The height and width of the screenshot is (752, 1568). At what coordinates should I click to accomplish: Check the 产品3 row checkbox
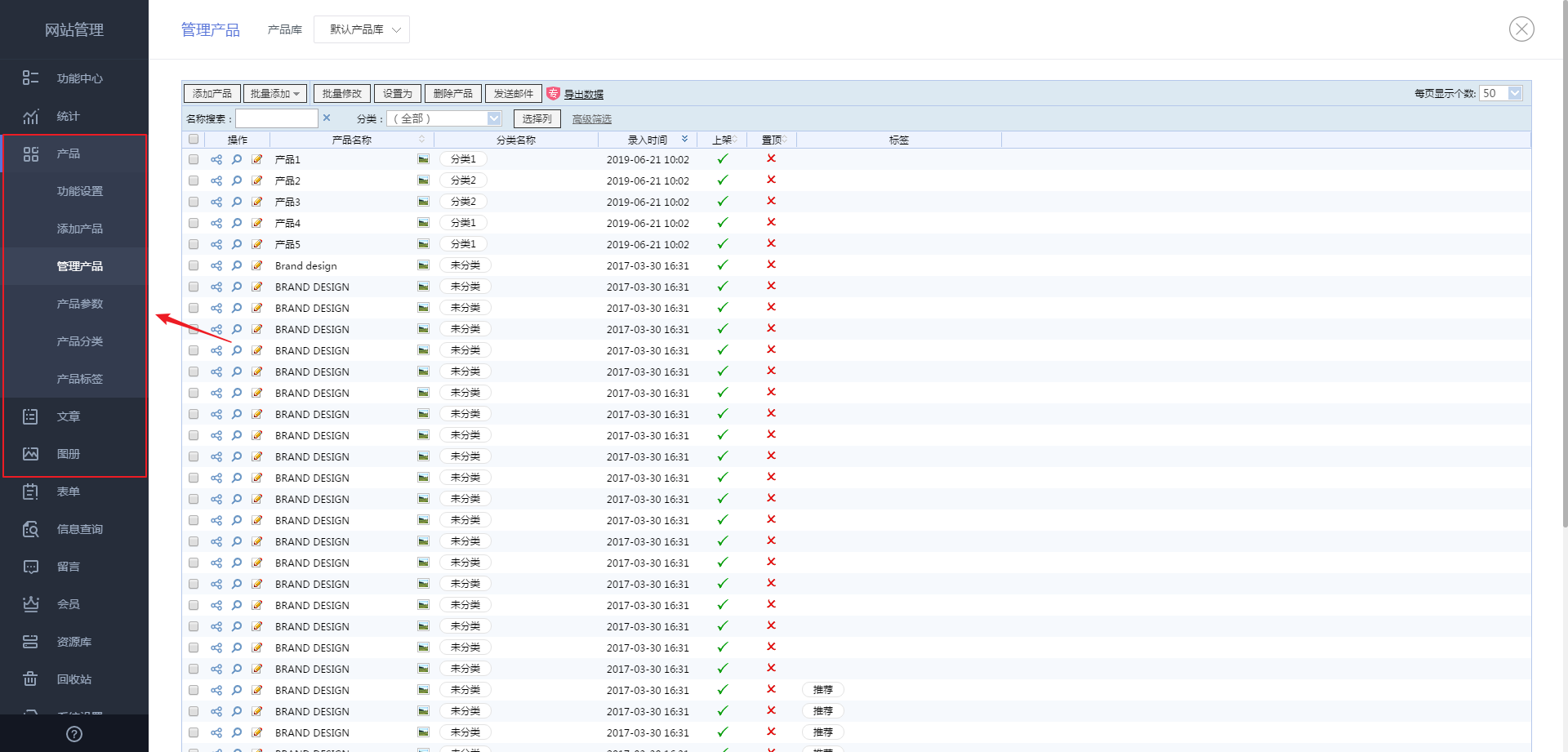pos(194,202)
